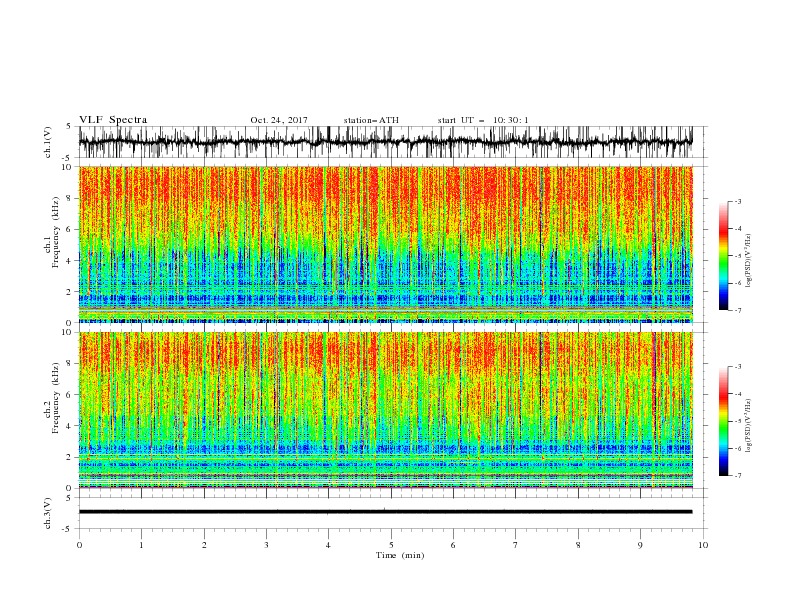792x612 pixels.
Task: Click the time axis tick '9'
Action: click(x=640, y=545)
